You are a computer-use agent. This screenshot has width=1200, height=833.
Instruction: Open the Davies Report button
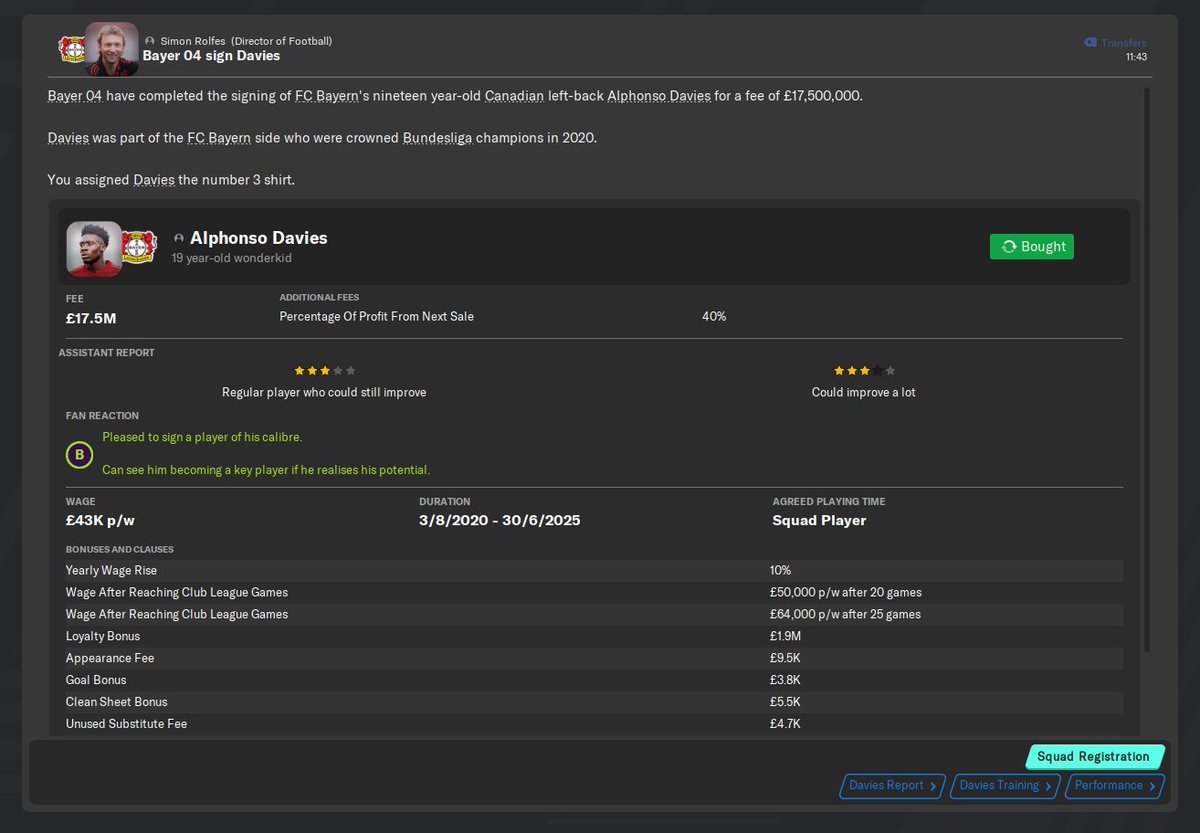pos(892,786)
